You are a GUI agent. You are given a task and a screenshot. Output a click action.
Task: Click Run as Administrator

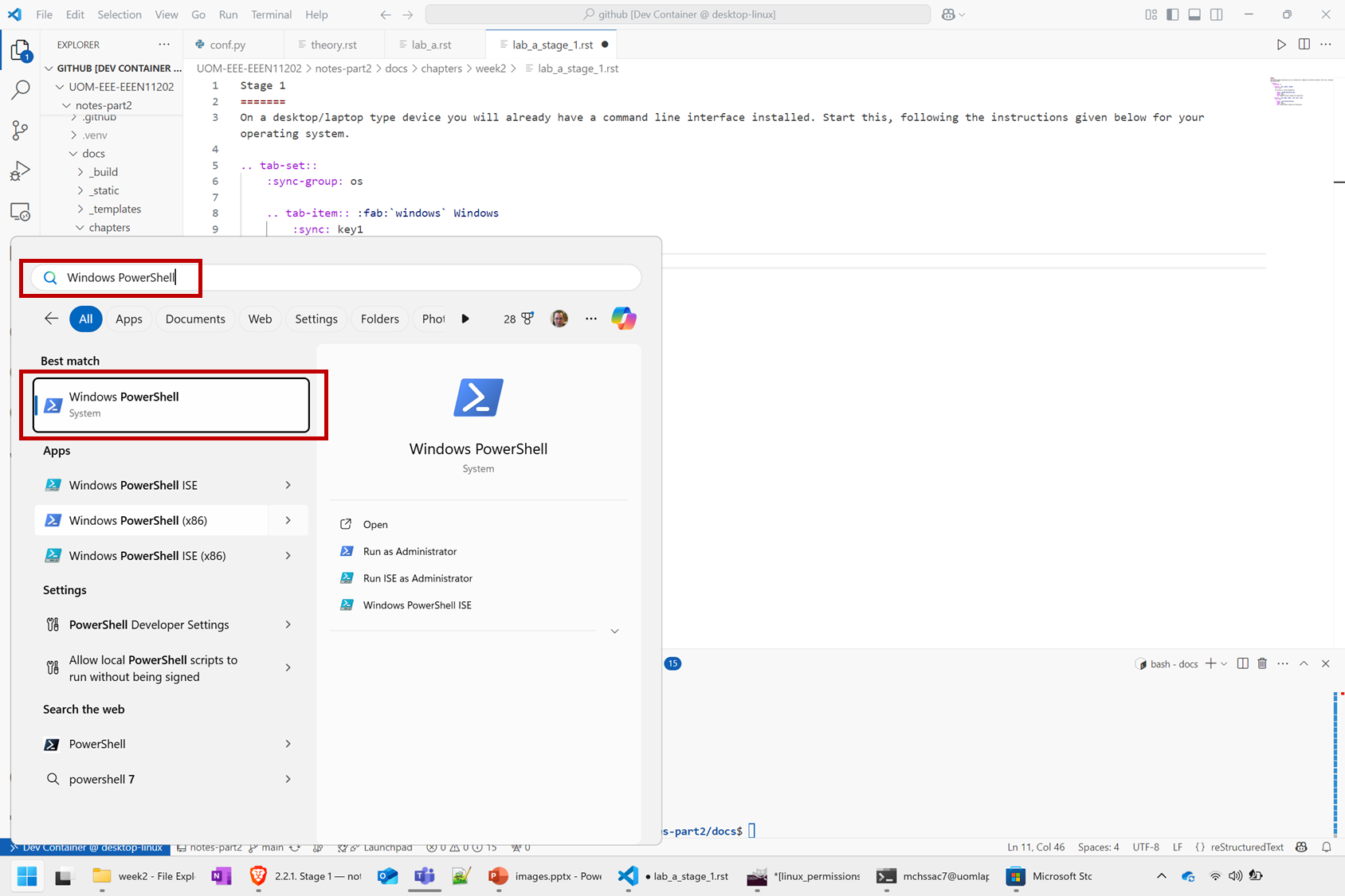coord(410,551)
